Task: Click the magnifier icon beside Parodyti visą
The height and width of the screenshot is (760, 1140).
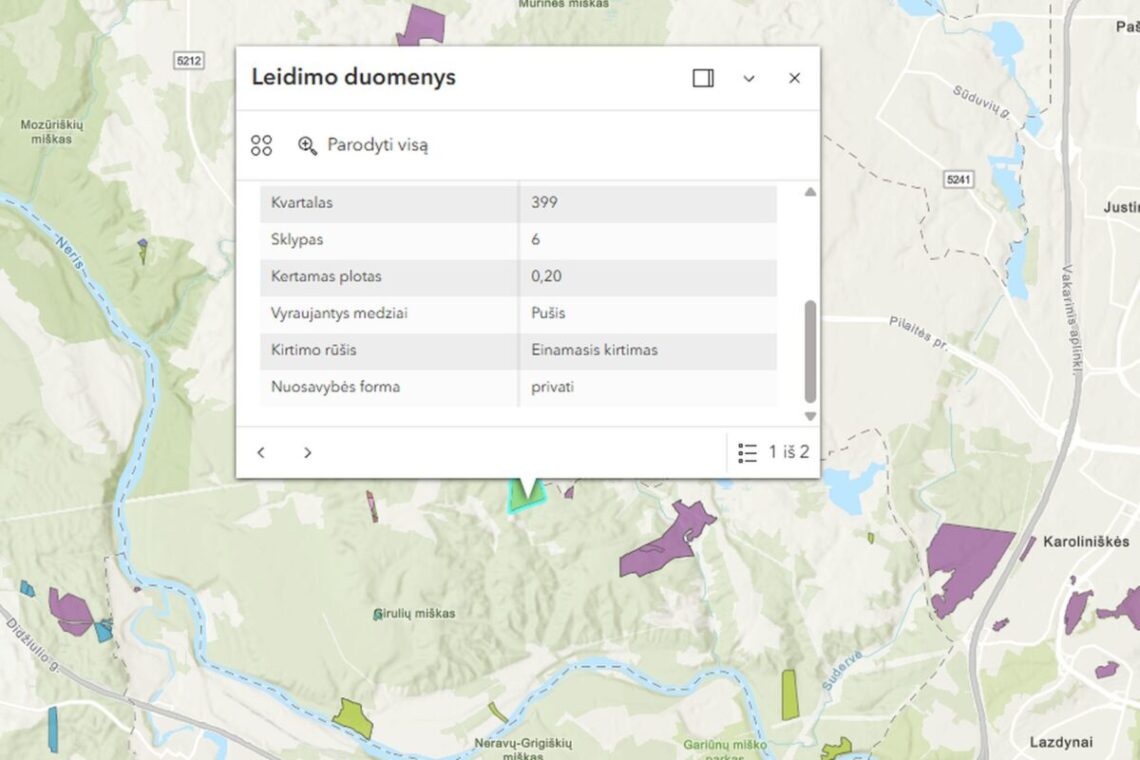Action: pos(305,145)
